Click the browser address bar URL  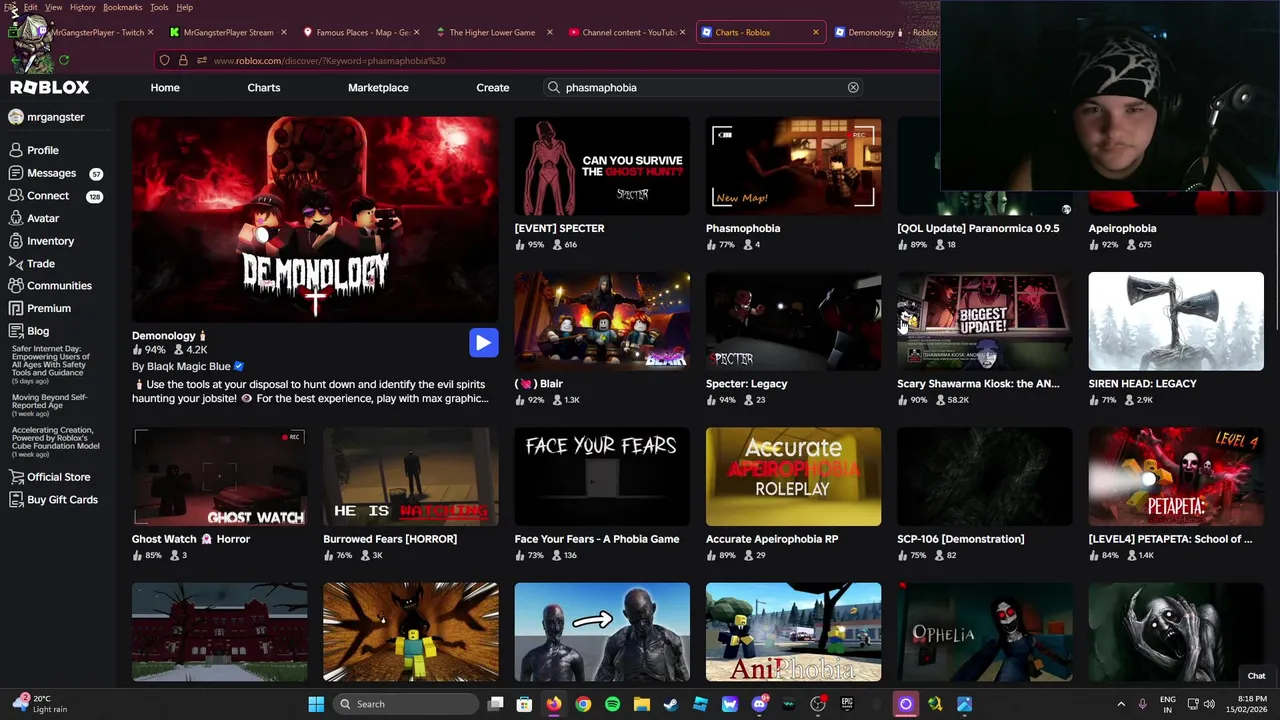[x=329, y=60]
